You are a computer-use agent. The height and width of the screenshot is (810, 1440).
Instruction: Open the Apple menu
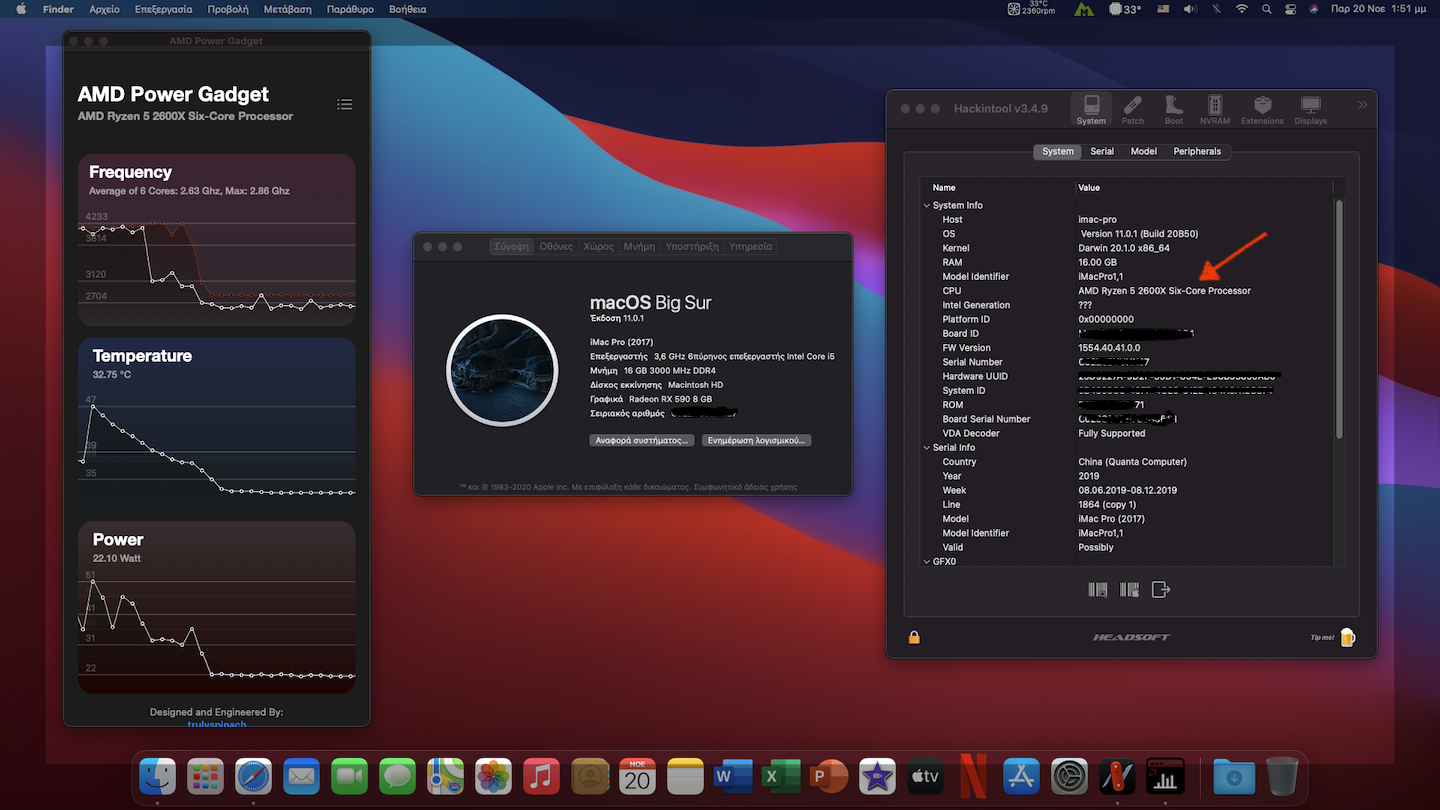click(x=20, y=9)
